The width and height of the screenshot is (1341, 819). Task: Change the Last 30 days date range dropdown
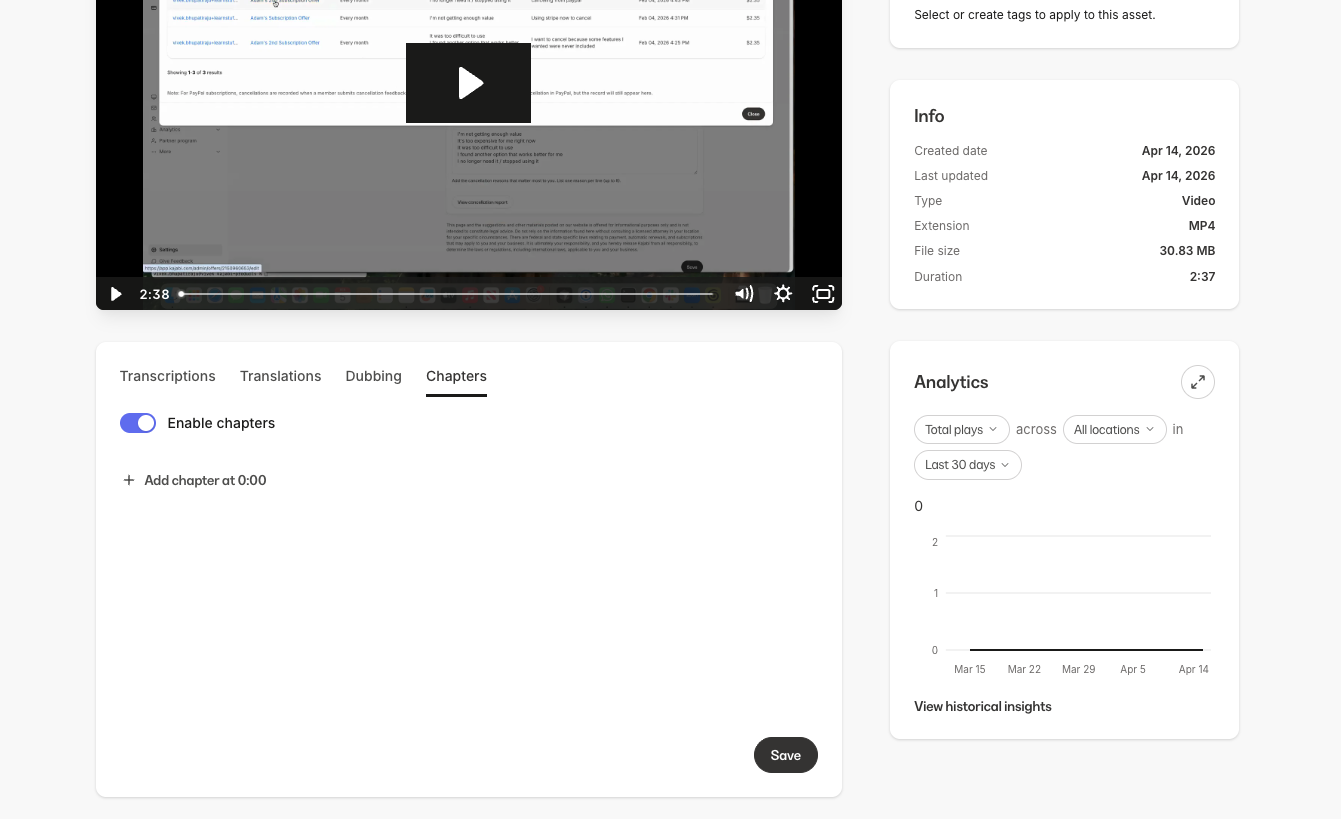967,464
